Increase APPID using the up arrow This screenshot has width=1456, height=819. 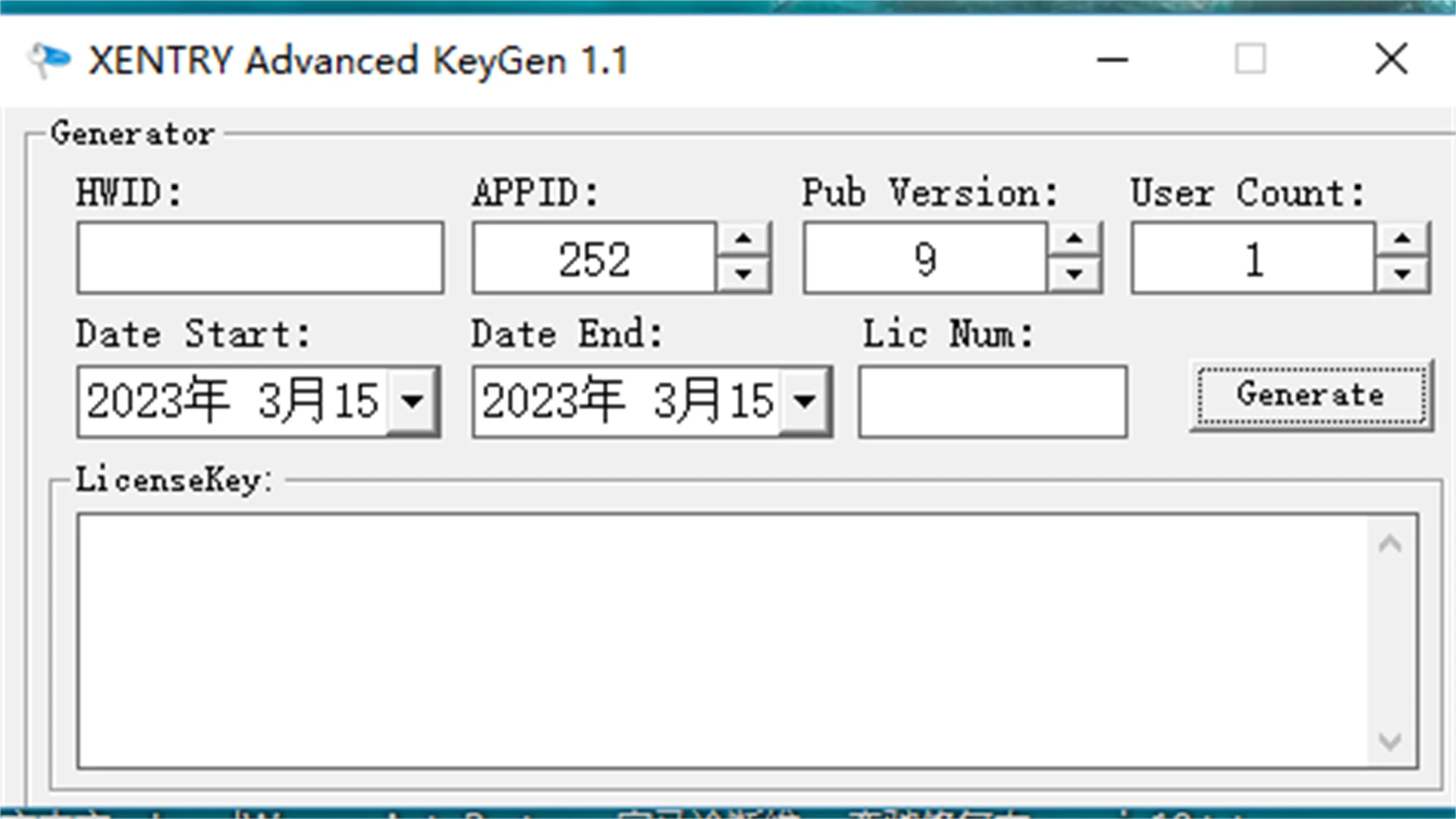tap(745, 237)
